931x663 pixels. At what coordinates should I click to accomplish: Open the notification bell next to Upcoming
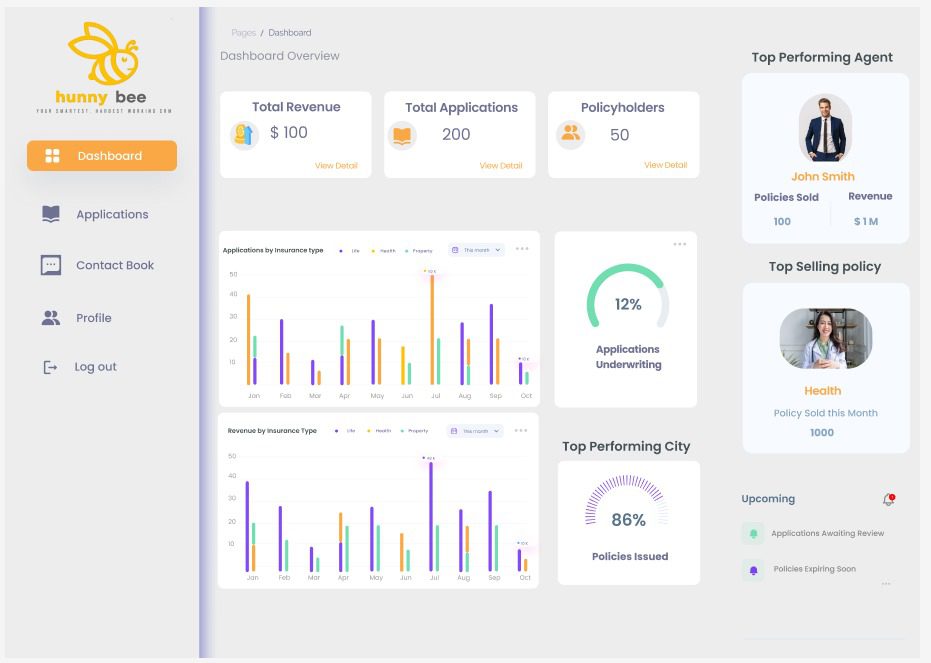click(887, 499)
